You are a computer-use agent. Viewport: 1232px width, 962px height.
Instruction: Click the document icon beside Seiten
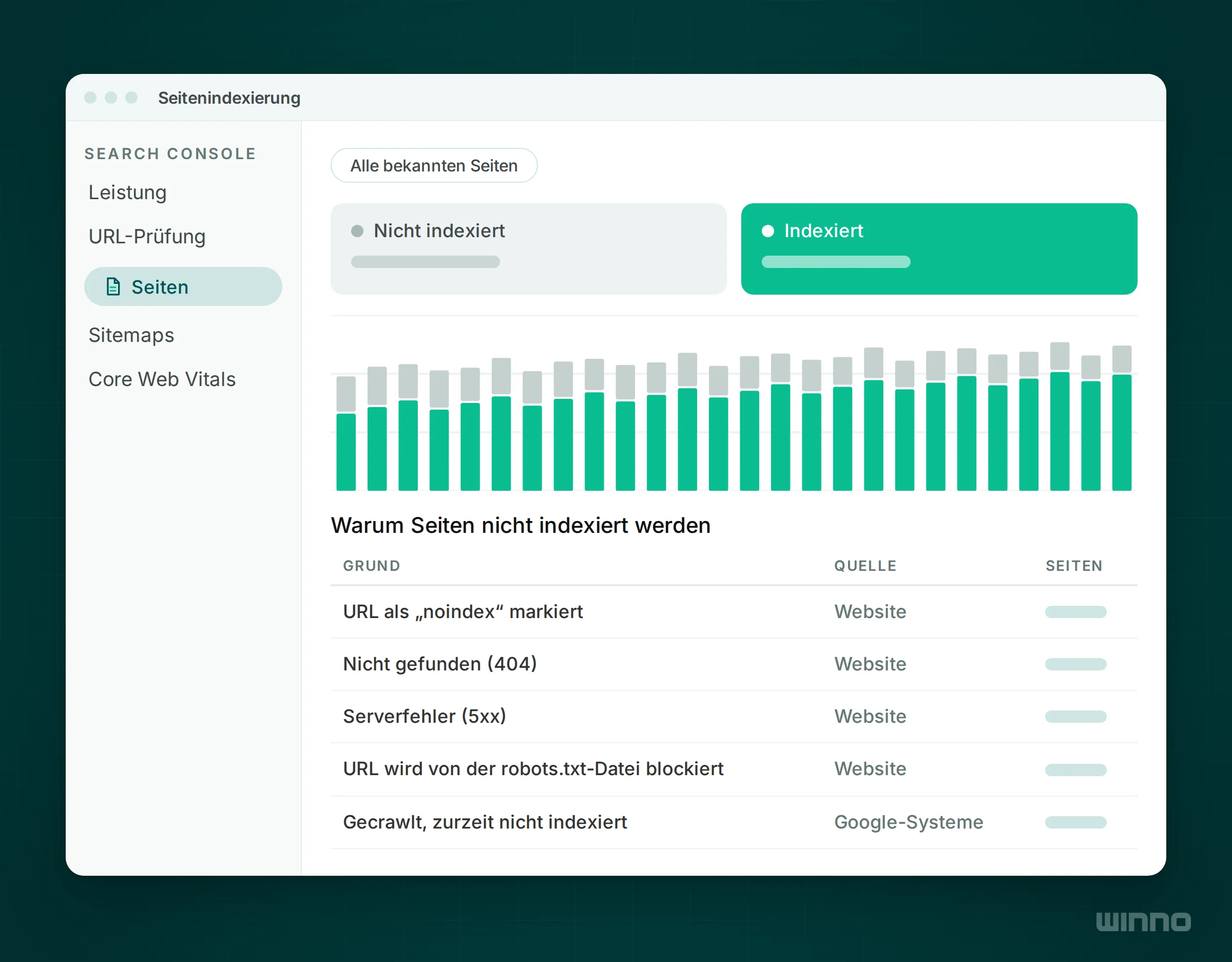113,286
